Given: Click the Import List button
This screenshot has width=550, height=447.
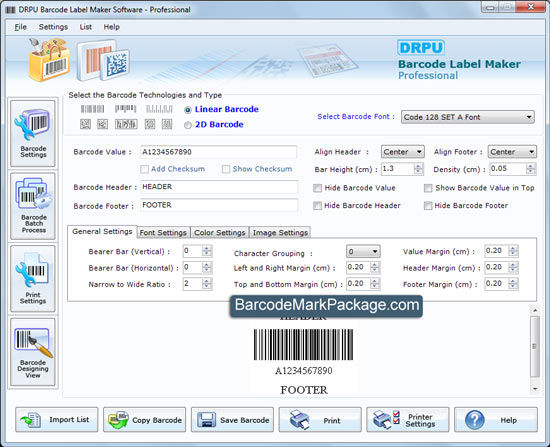Looking at the screenshot, I should pos(57,420).
